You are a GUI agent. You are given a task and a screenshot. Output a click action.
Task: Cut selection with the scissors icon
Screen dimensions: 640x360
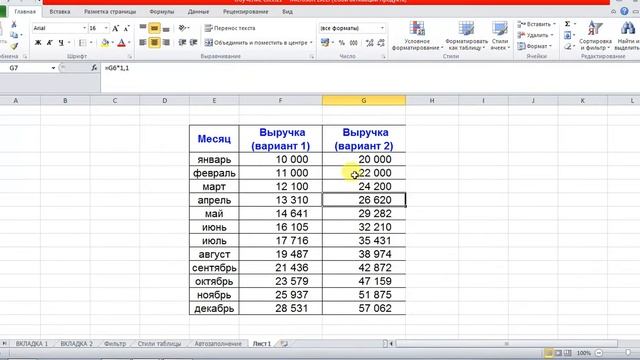[x=14, y=25]
